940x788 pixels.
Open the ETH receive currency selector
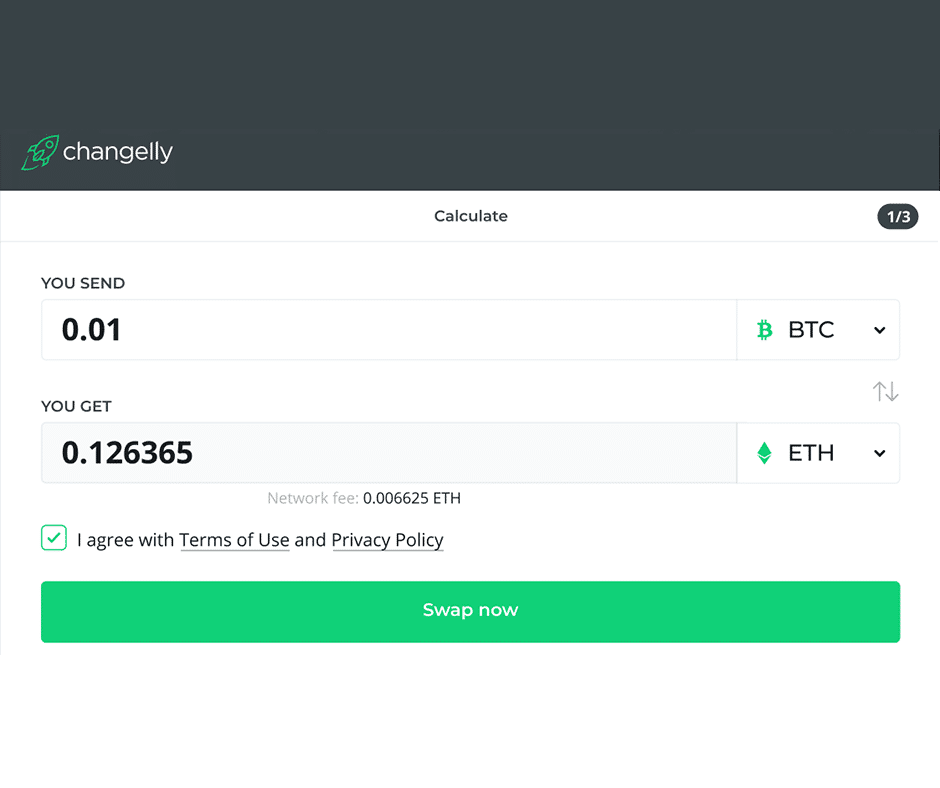point(818,453)
